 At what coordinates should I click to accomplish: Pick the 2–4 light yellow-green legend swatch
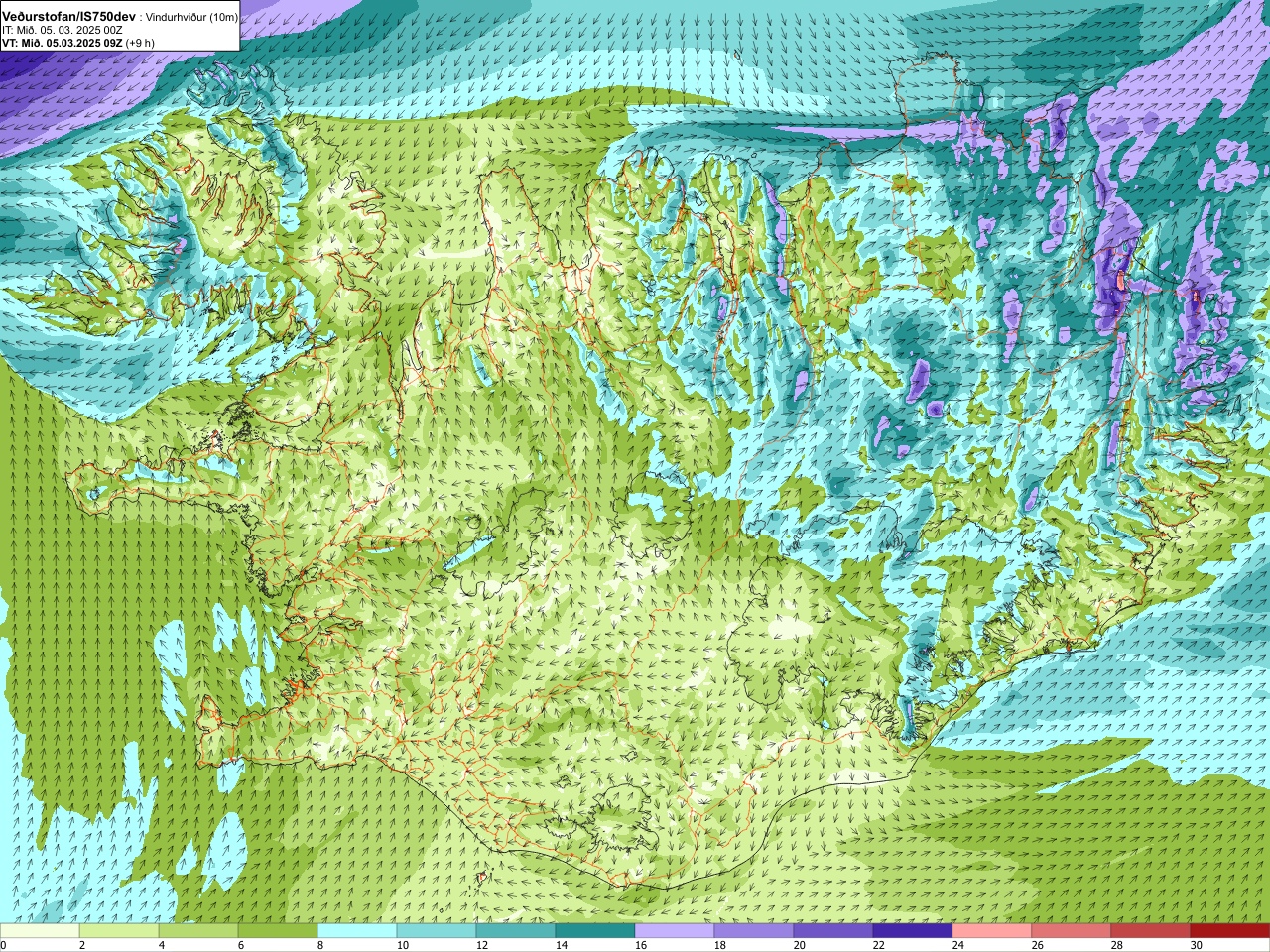pos(119,931)
